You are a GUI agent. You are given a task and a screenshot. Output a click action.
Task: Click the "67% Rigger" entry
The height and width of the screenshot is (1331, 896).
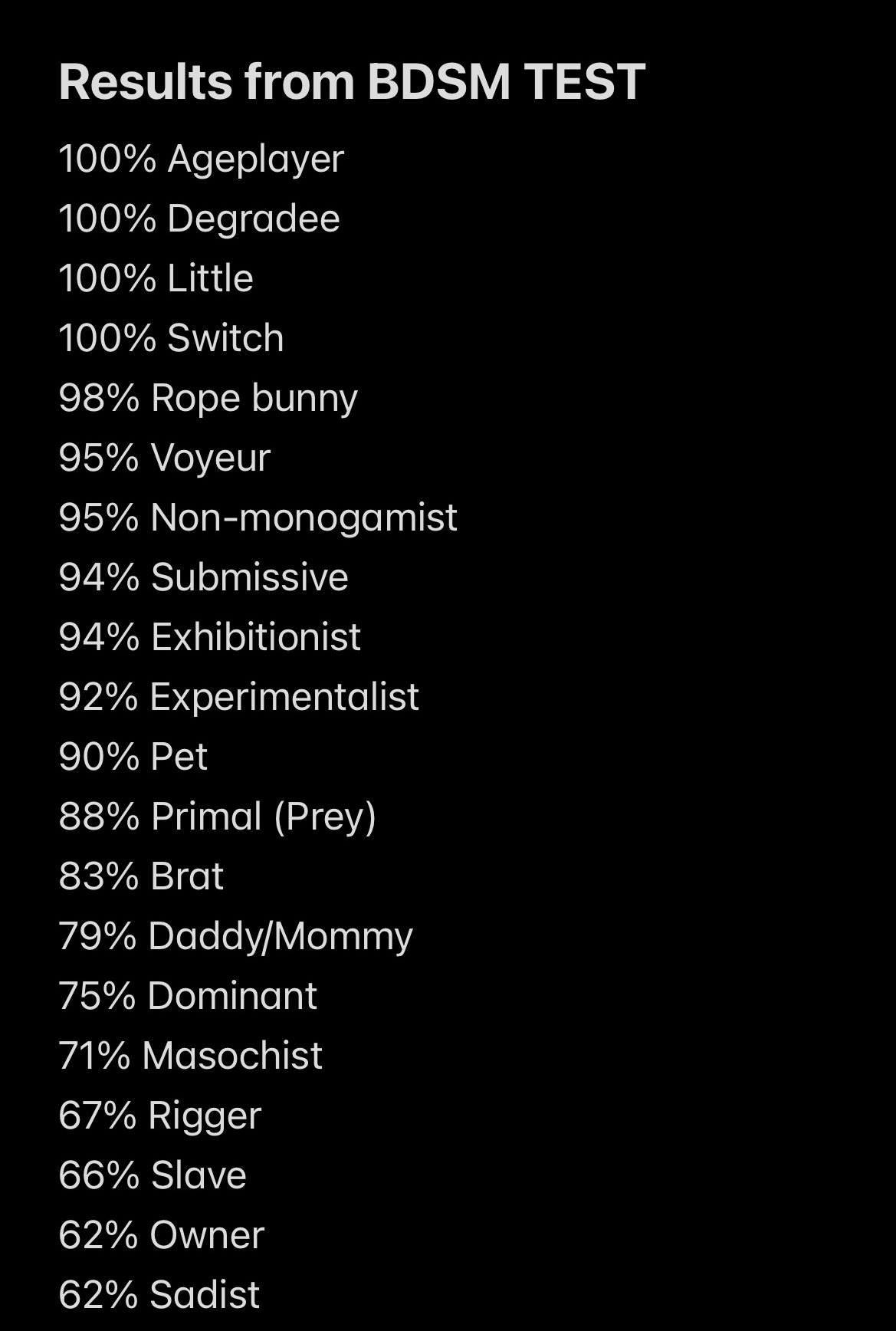click(x=159, y=1116)
